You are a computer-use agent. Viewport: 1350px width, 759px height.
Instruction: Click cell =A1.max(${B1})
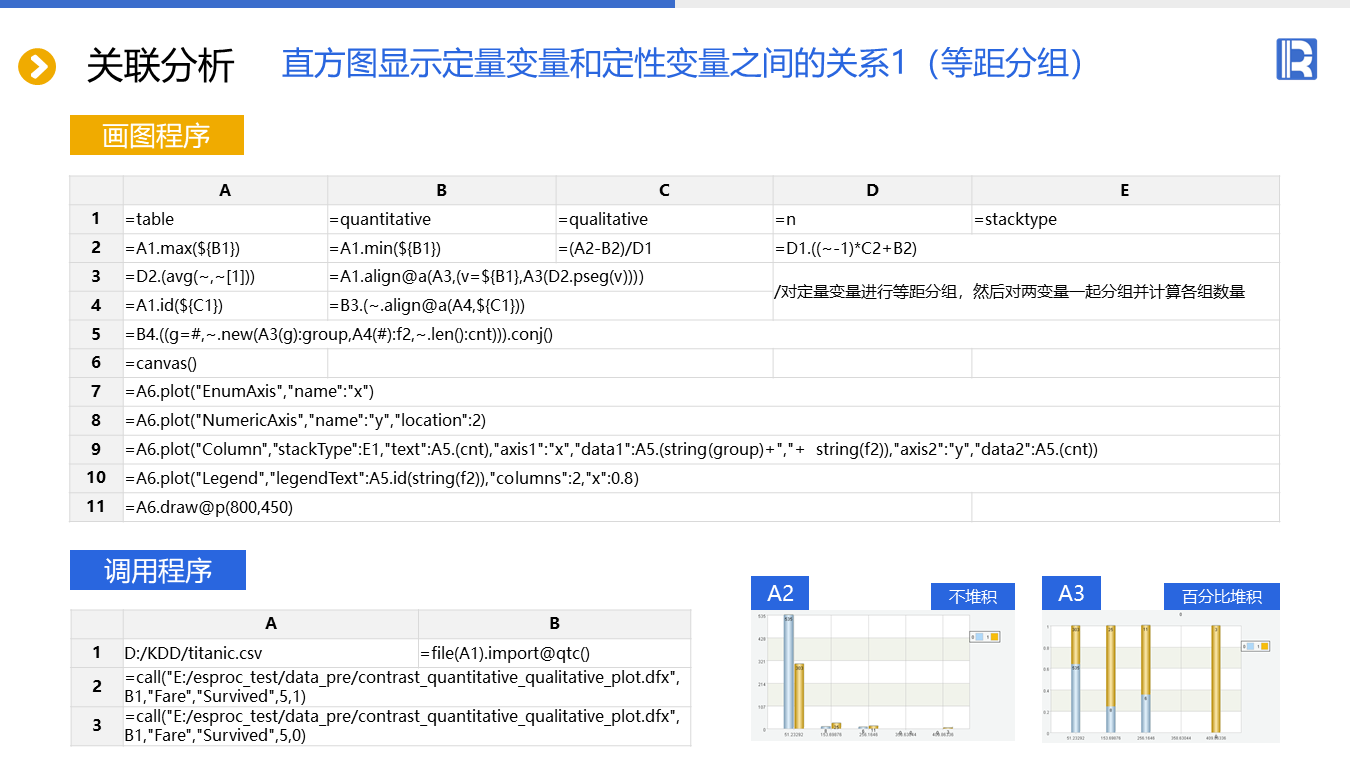pyautogui.click(x=225, y=248)
